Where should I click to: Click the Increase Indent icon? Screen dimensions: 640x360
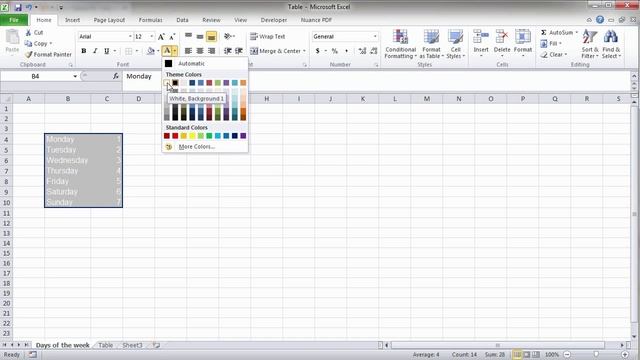pyautogui.click(x=239, y=51)
